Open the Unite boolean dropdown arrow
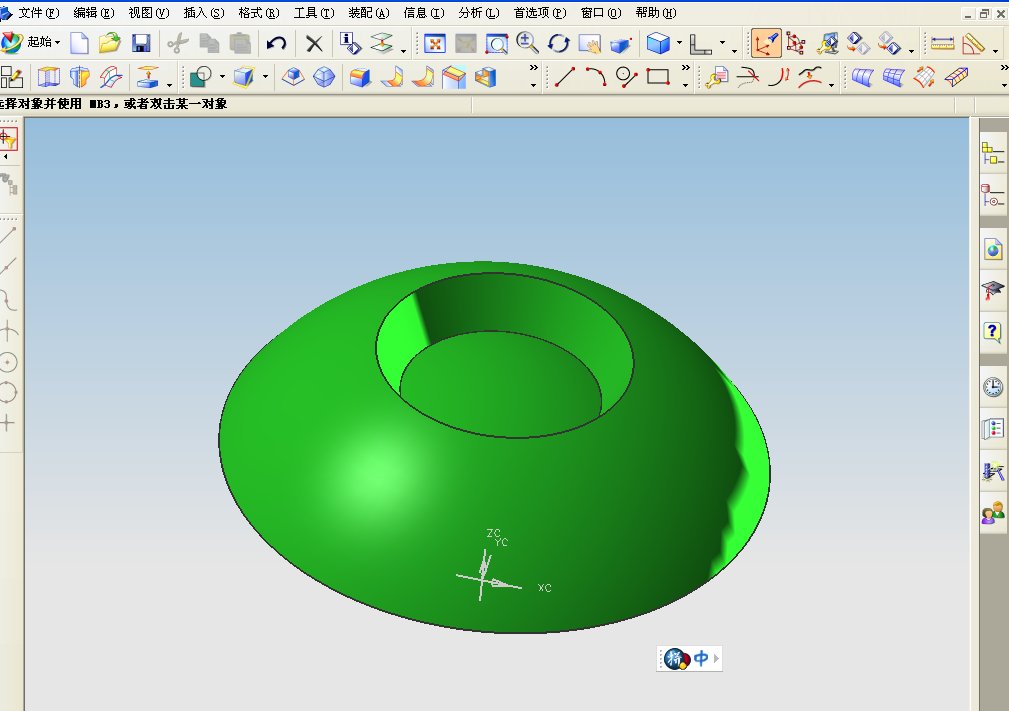The height and width of the screenshot is (711, 1009). [x=222, y=77]
